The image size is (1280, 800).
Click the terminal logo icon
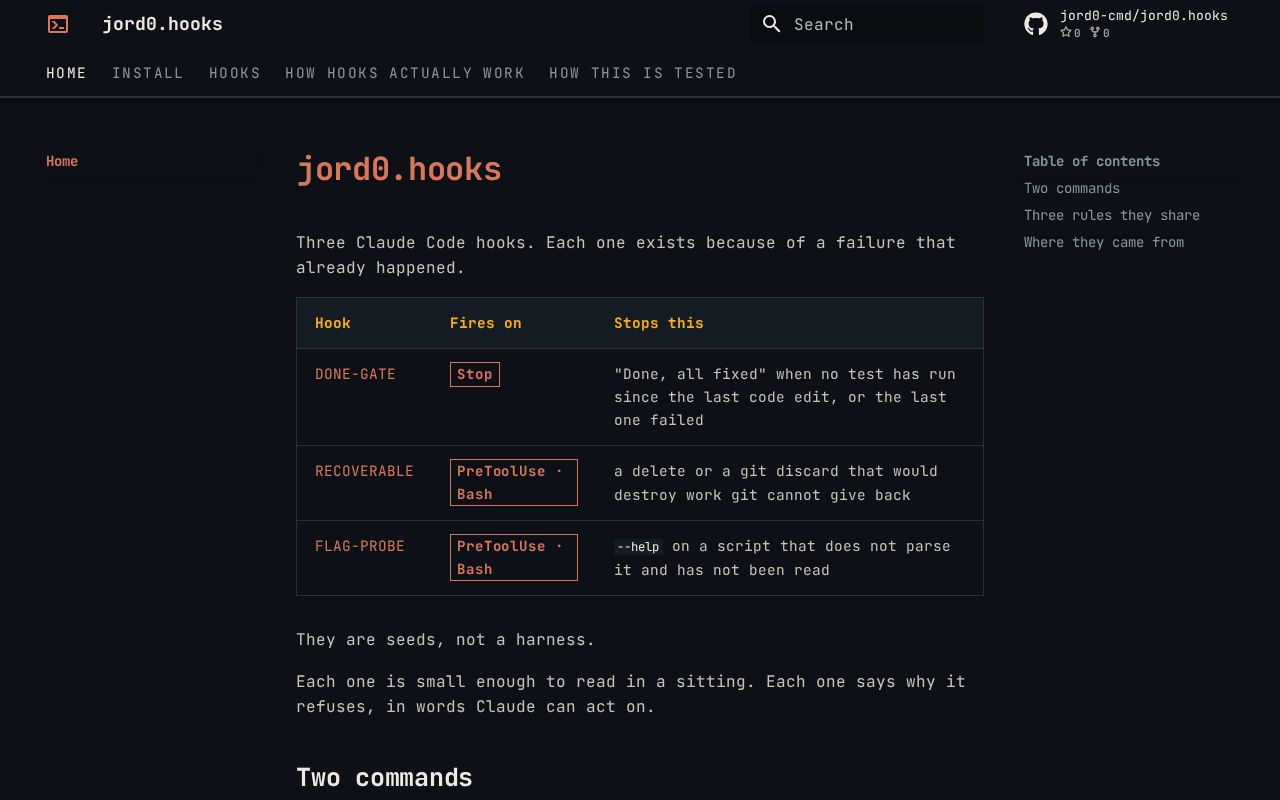[58, 24]
